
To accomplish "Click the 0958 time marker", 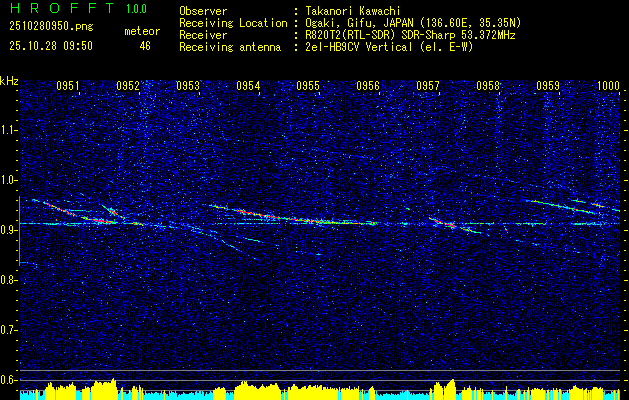I will click(x=488, y=85).
